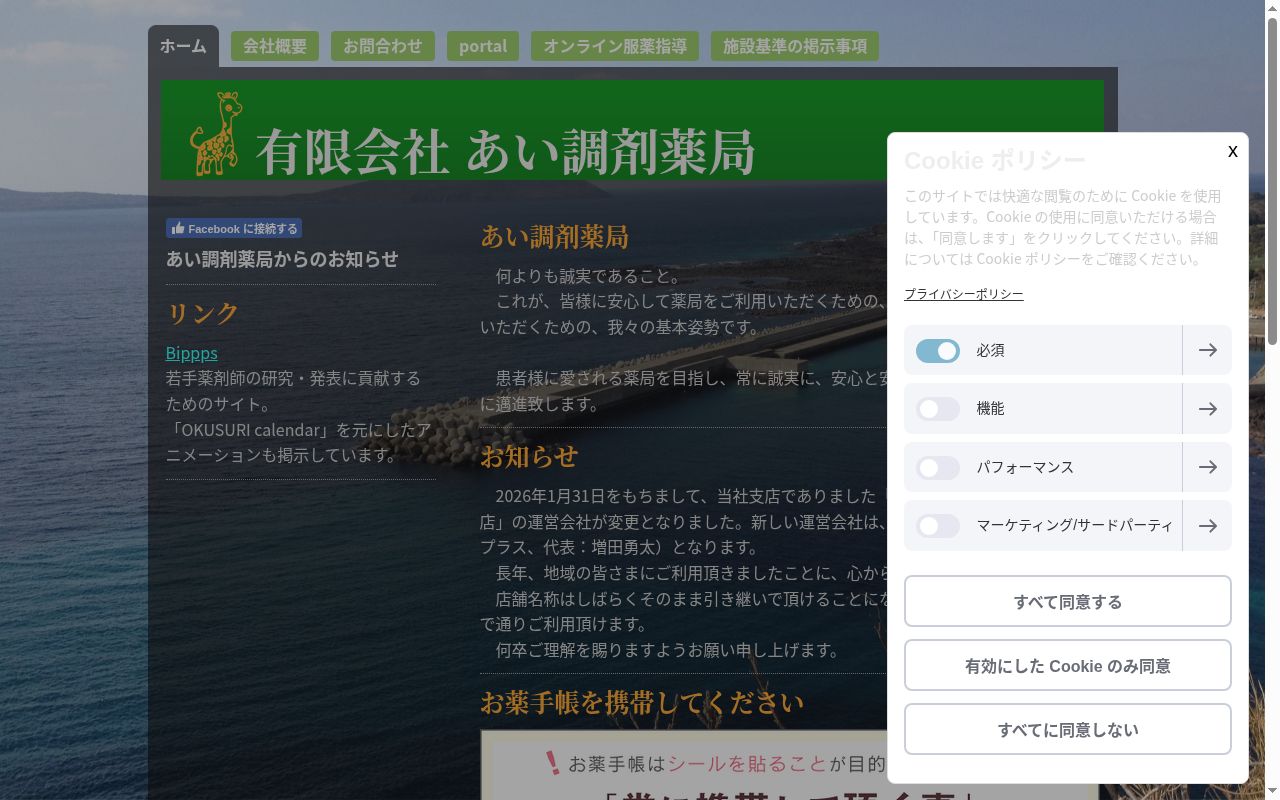Open the 施設基準の掲示事項 tab
Screen dimensions: 1280x800
pyautogui.click(x=795, y=46)
